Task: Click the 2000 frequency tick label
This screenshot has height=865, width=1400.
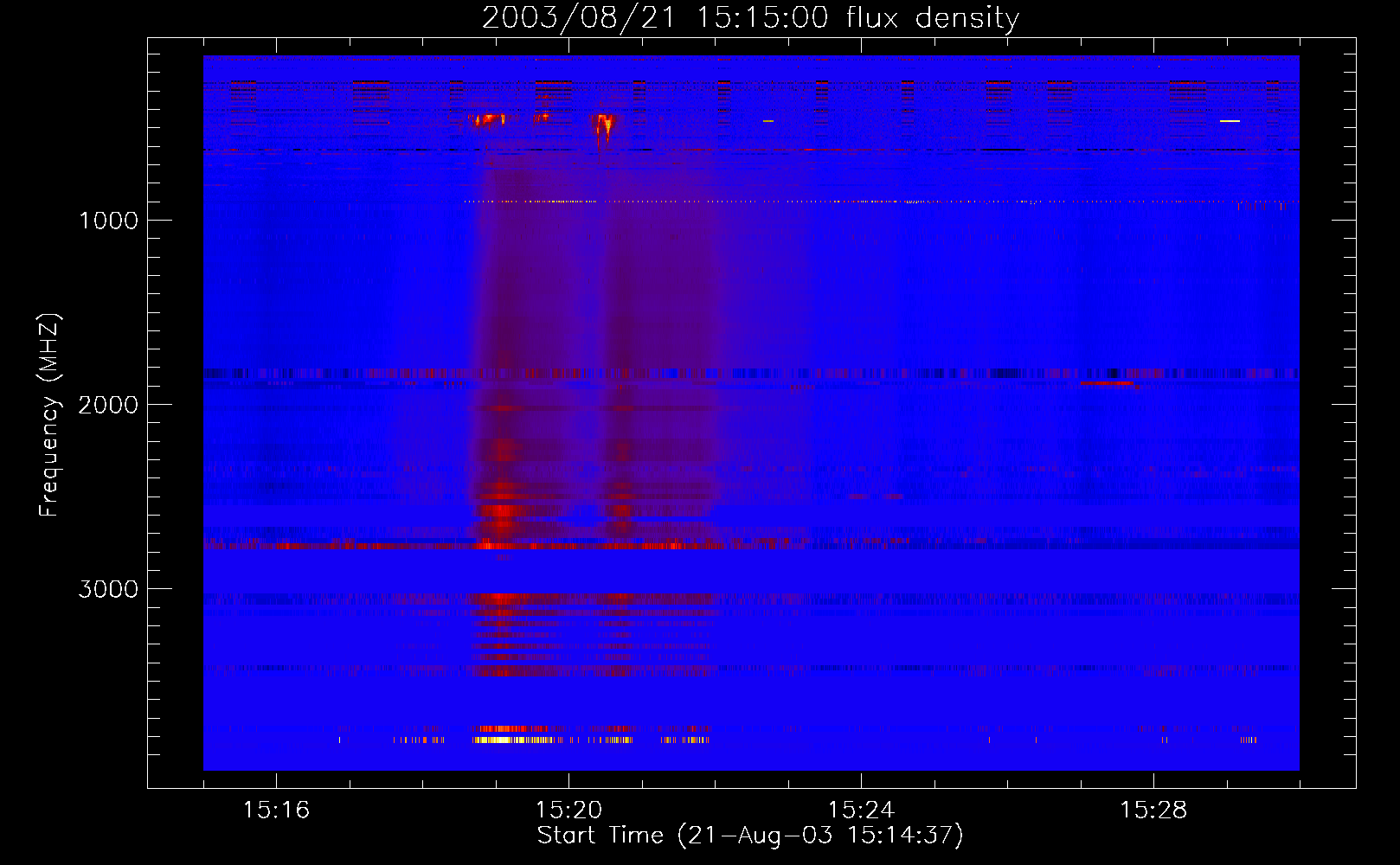Action: click(108, 405)
